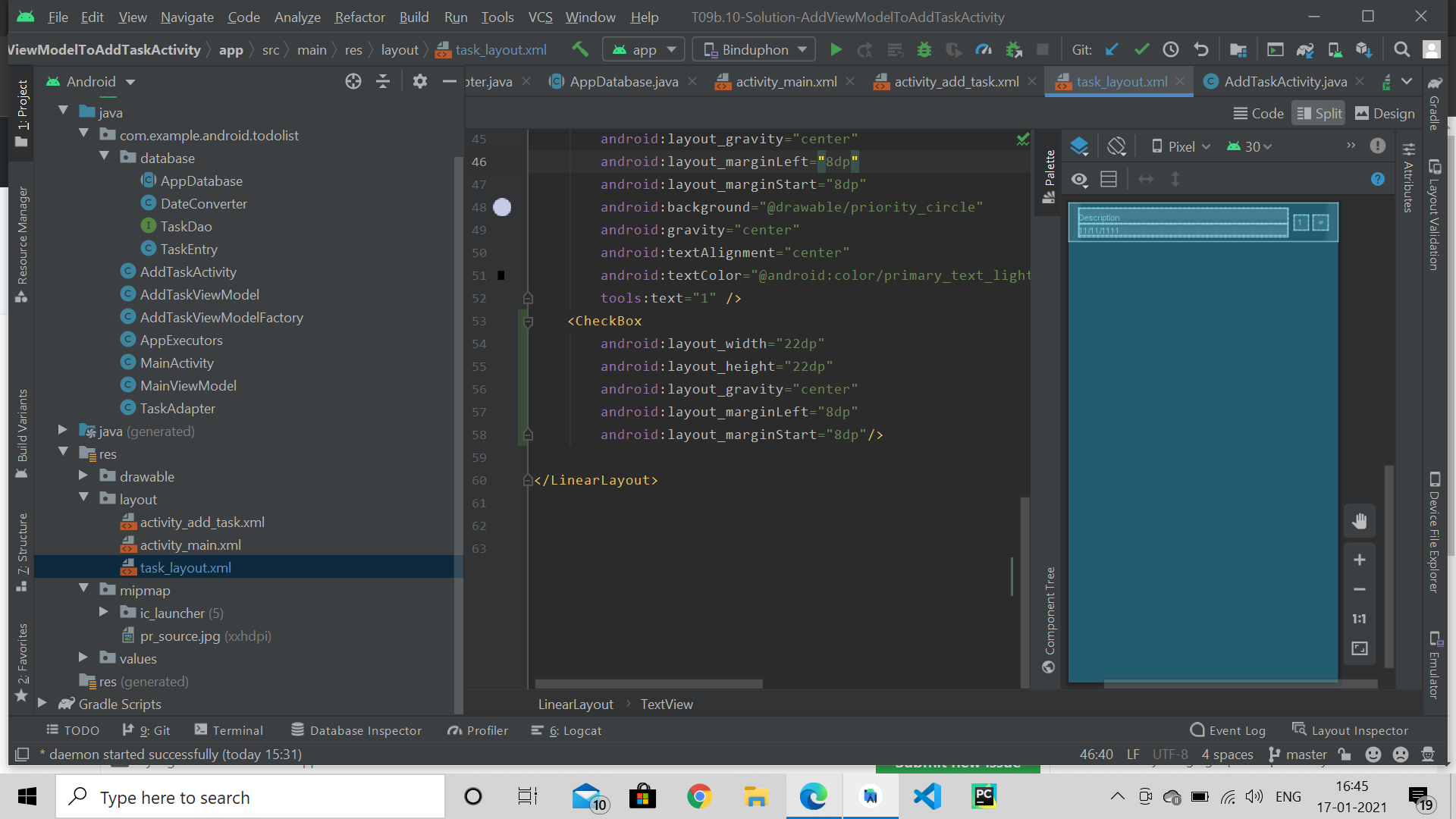Open the Layout Inspector

[x=1357, y=730]
